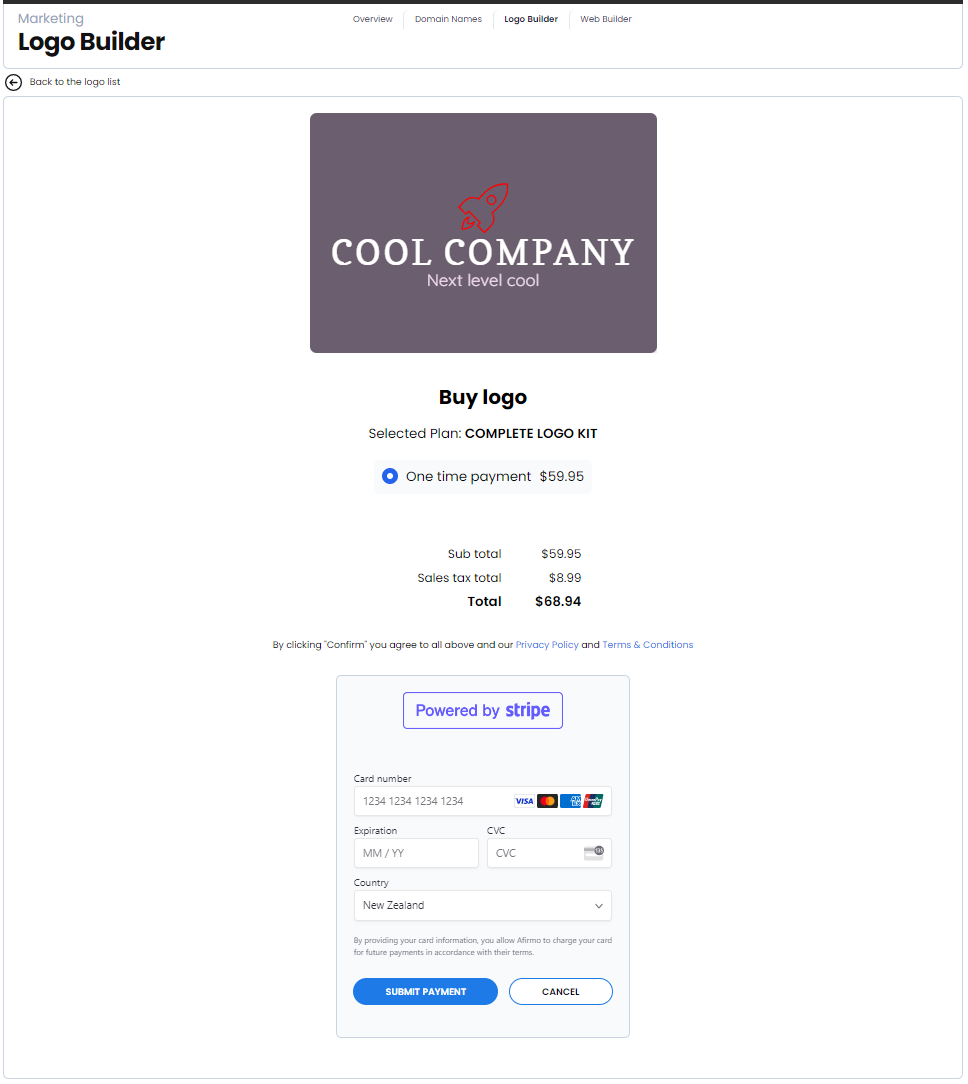This screenshot has height=1084, width=968.
Task: Switch to the Overview tab
Action: (x=373, y=19)
